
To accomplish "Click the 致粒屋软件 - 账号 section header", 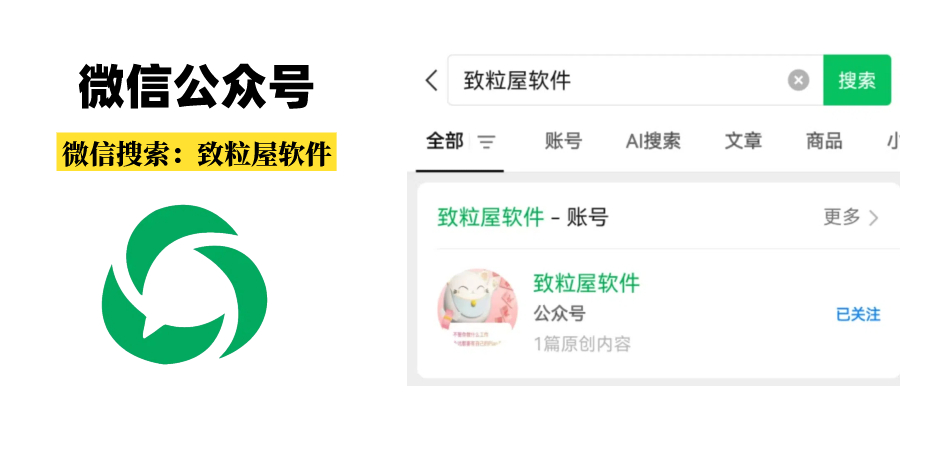I will (522, 217).
